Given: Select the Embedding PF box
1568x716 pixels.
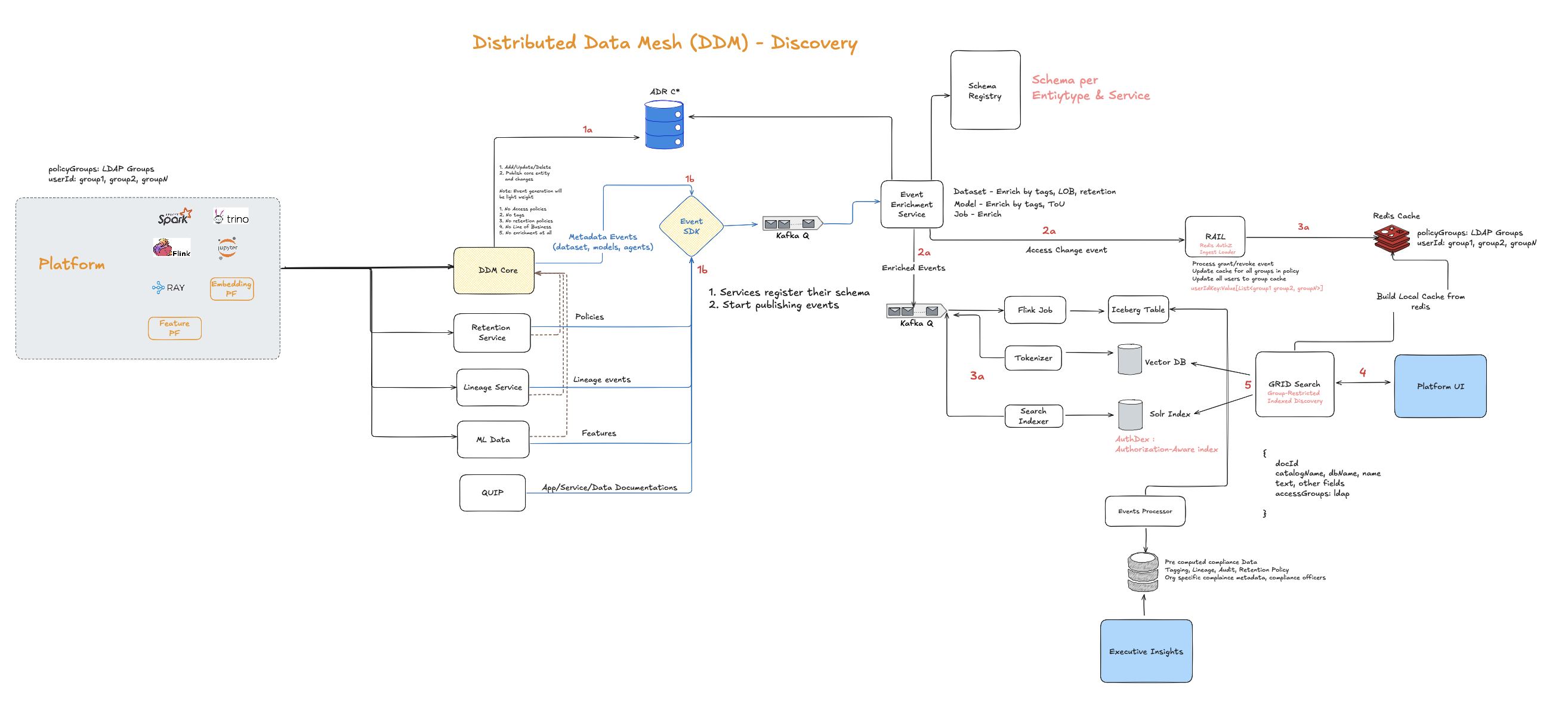Looking at the screenshot, I should (232, 288).
